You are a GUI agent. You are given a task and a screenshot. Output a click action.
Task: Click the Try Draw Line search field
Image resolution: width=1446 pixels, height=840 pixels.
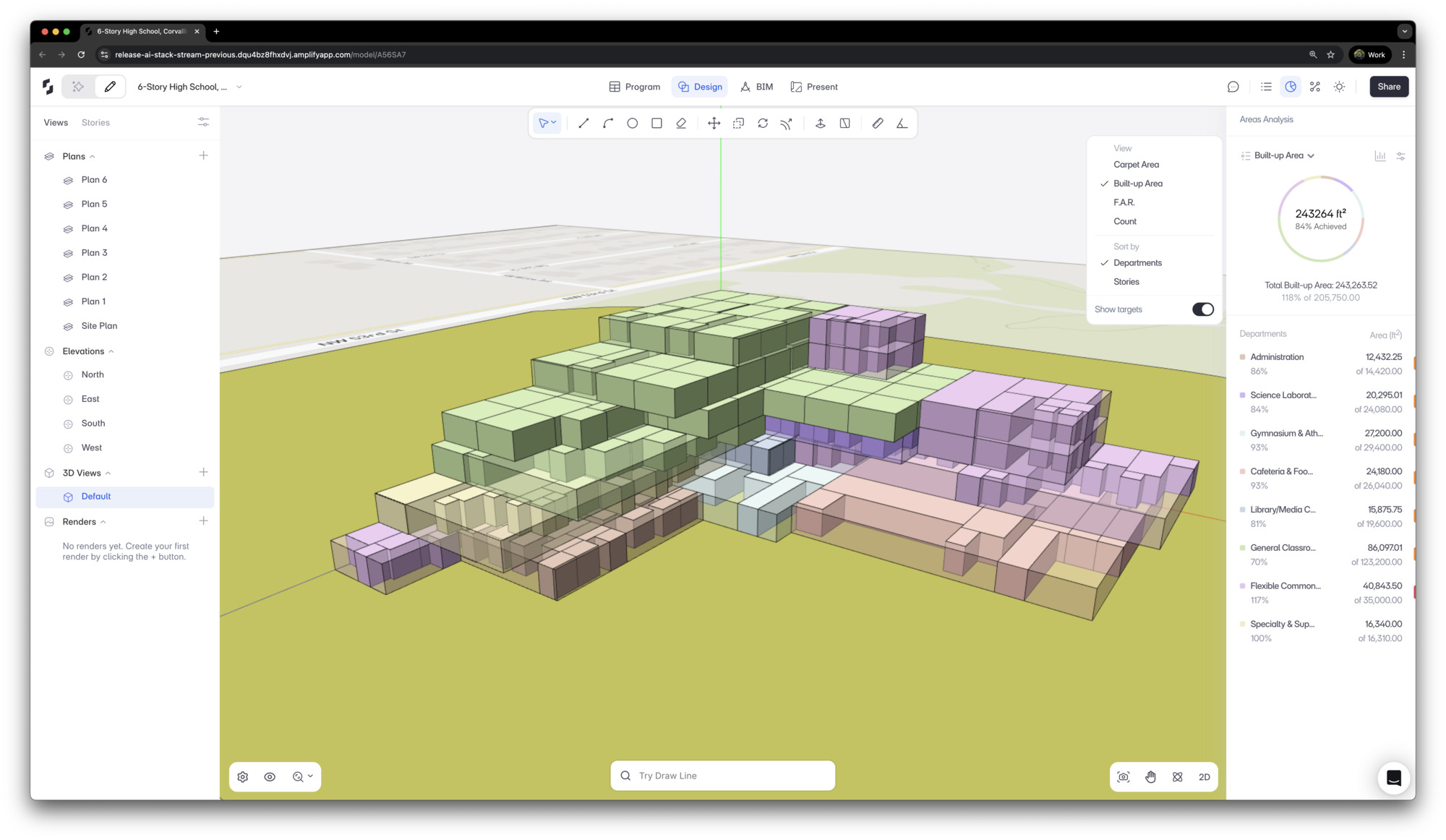(x=722, y=775)
